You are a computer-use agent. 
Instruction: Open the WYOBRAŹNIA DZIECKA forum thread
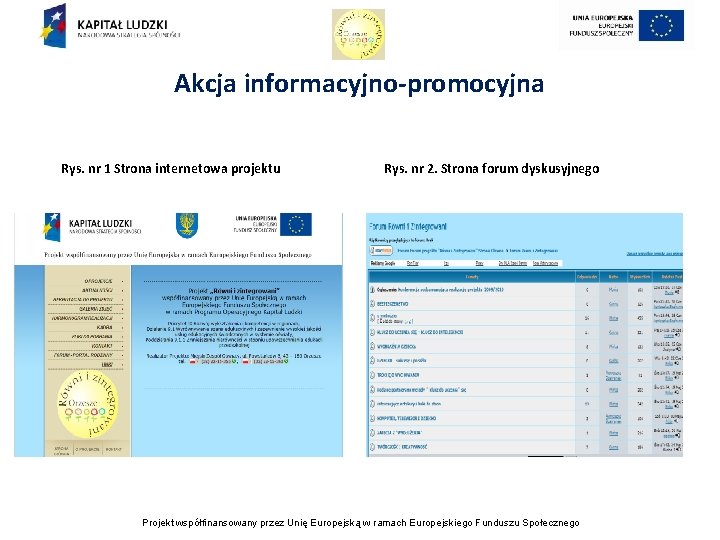(396, 347)
